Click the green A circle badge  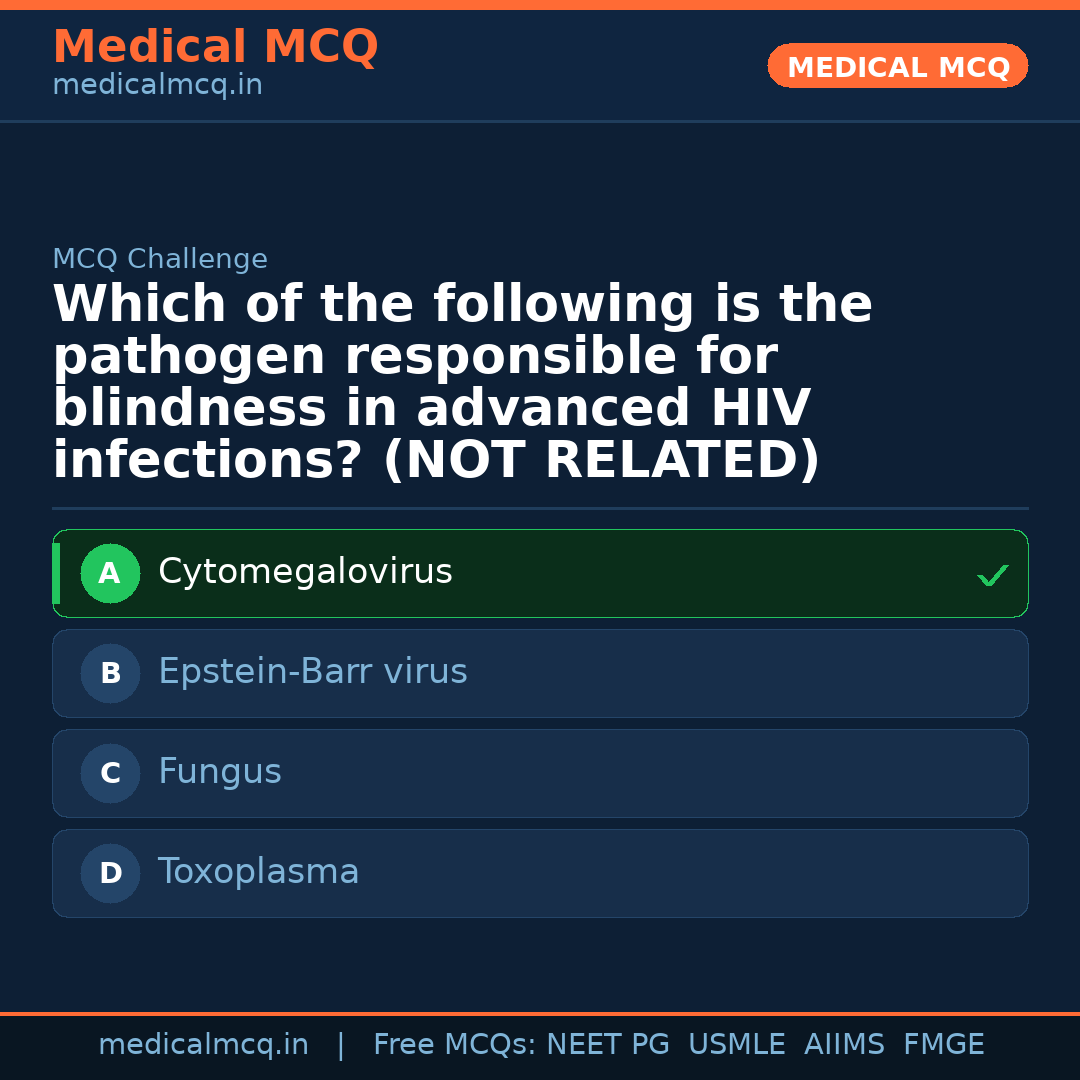[x=110, y=574]
